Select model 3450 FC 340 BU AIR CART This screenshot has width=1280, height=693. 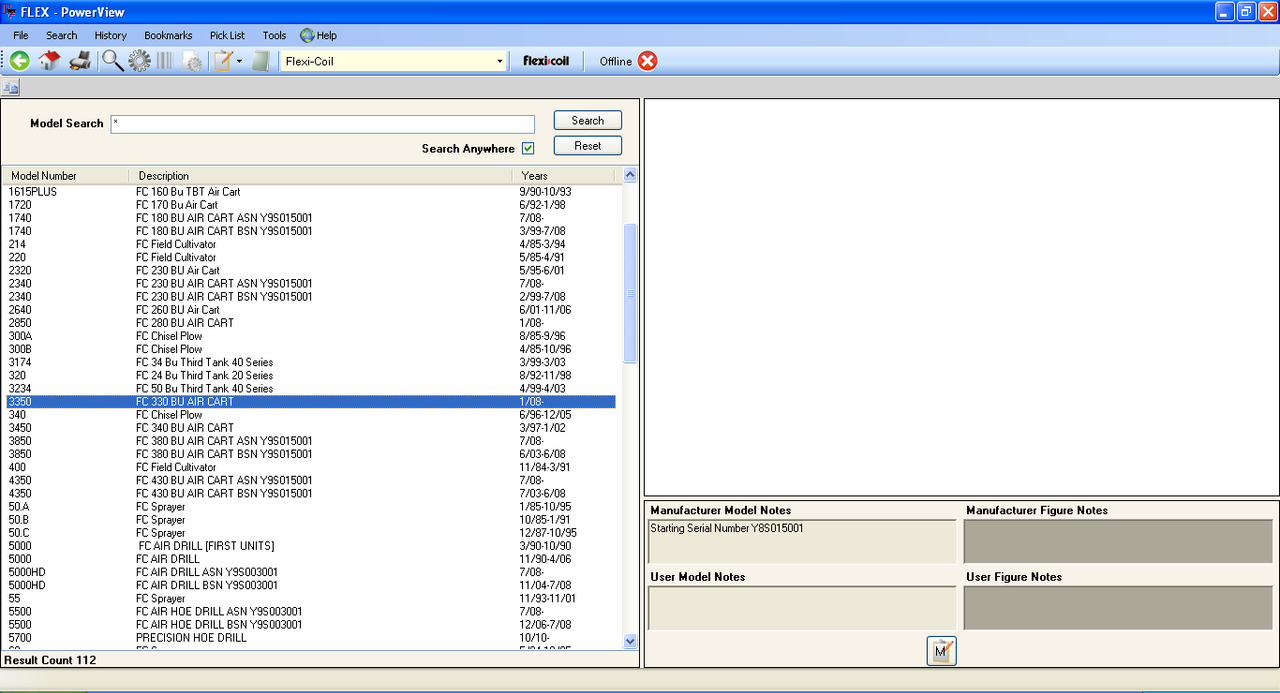coord(309,428)
